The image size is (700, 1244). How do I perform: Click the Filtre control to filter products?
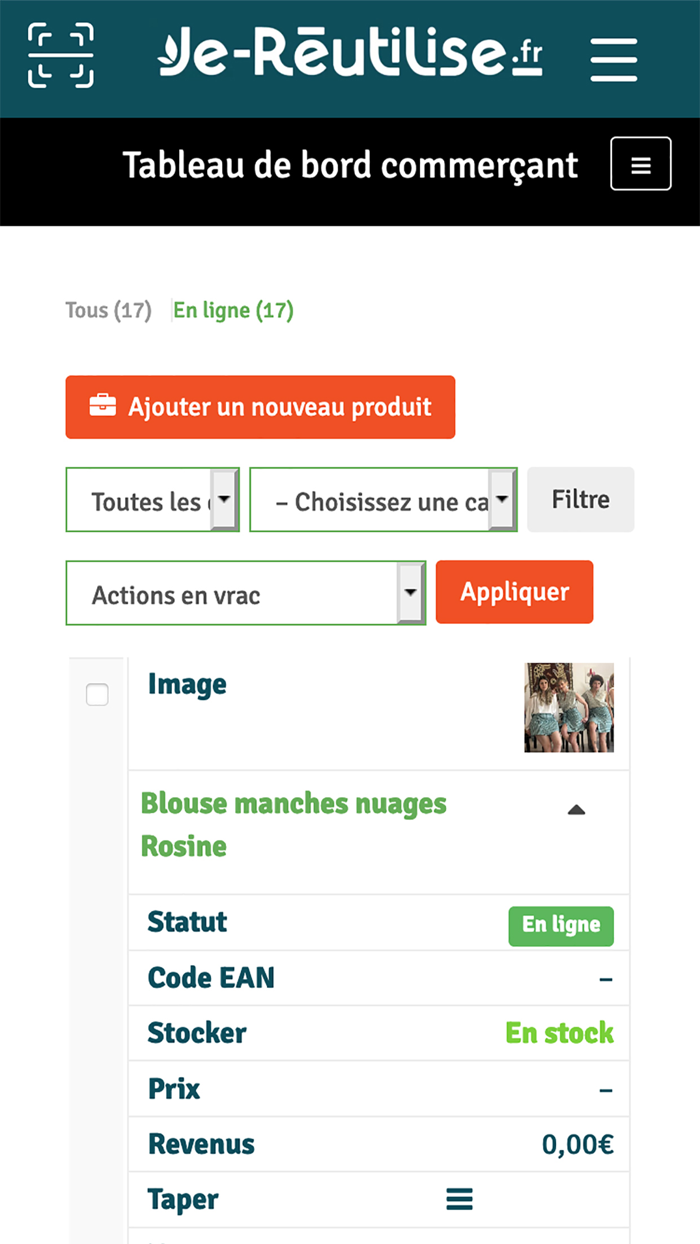click(x=580, y=500)
